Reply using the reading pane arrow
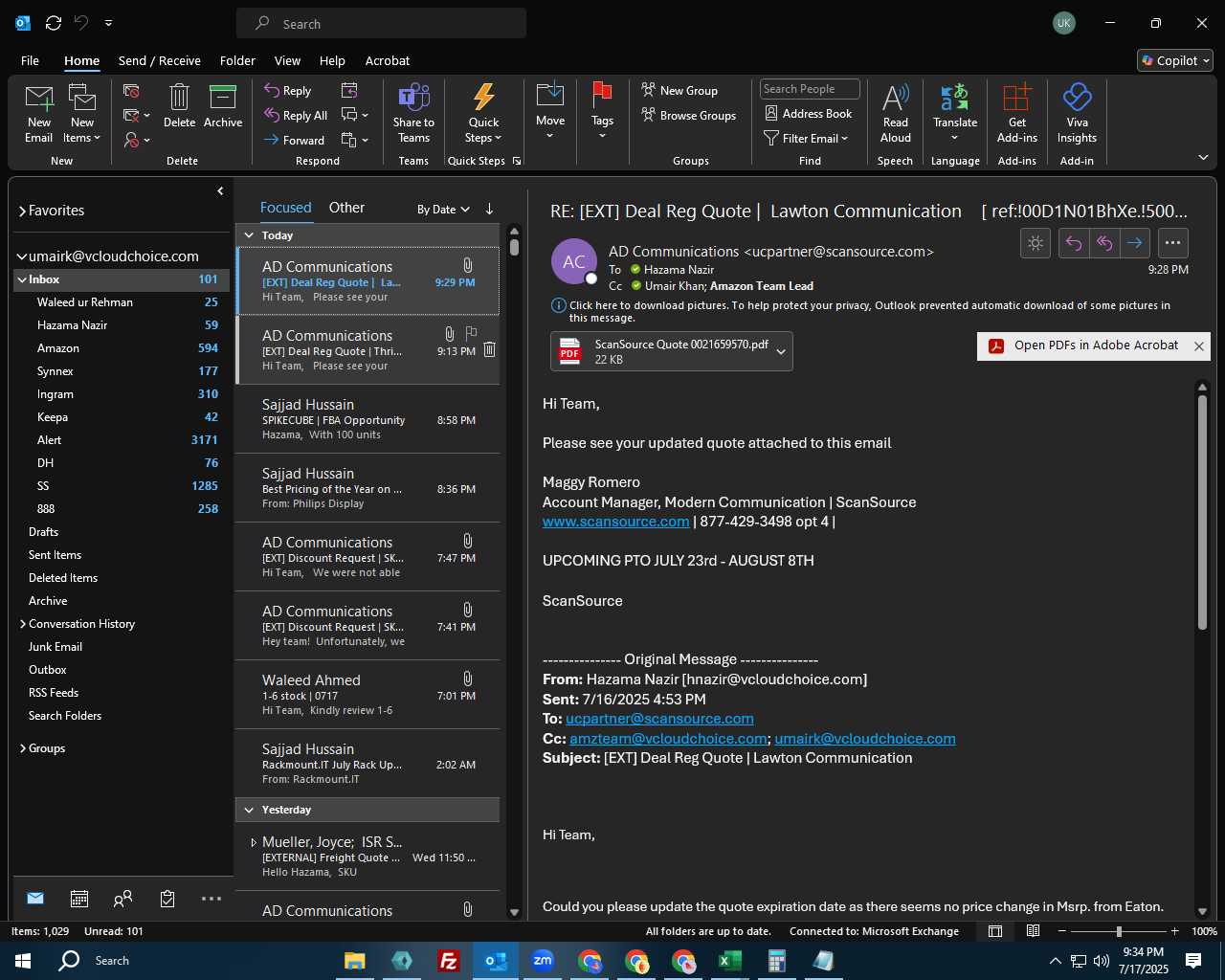Image resolution: width=1225 pixels, height=980 pixels. coord(1074,243)
